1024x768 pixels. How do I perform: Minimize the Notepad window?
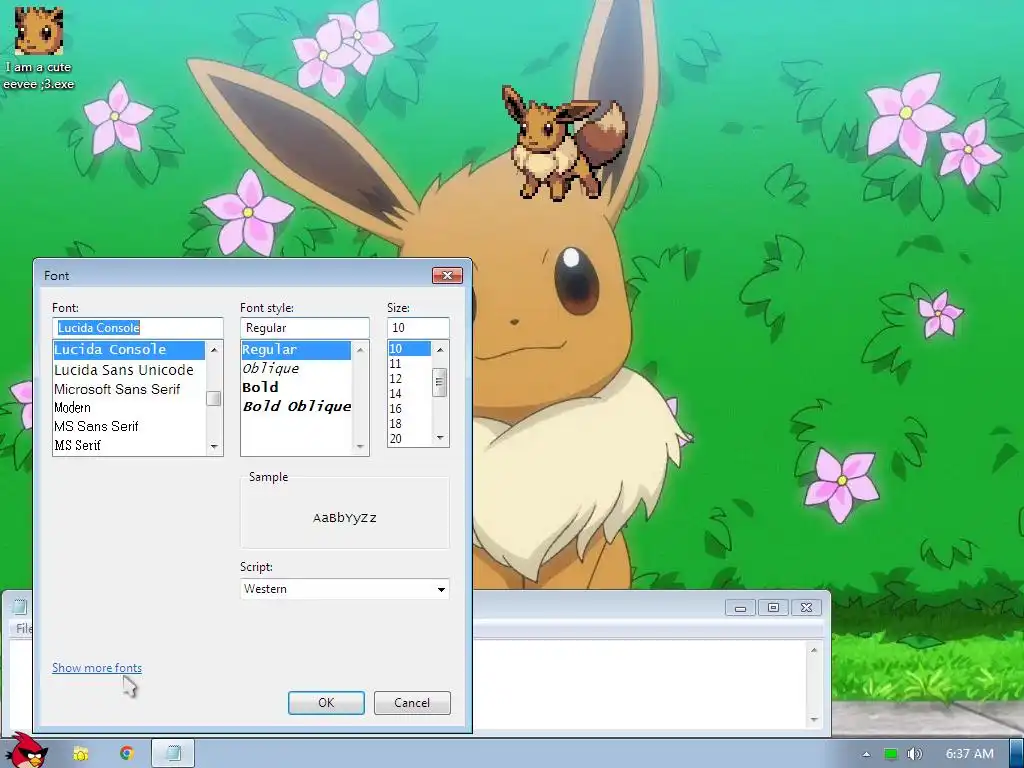(740, 608)
